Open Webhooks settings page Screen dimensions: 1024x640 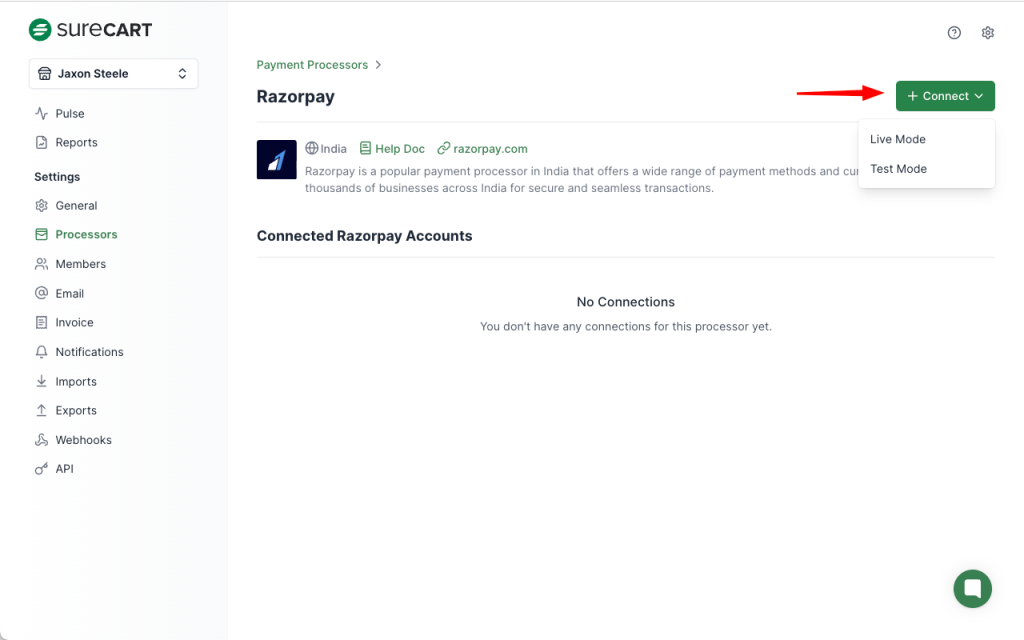click(83, 440)
